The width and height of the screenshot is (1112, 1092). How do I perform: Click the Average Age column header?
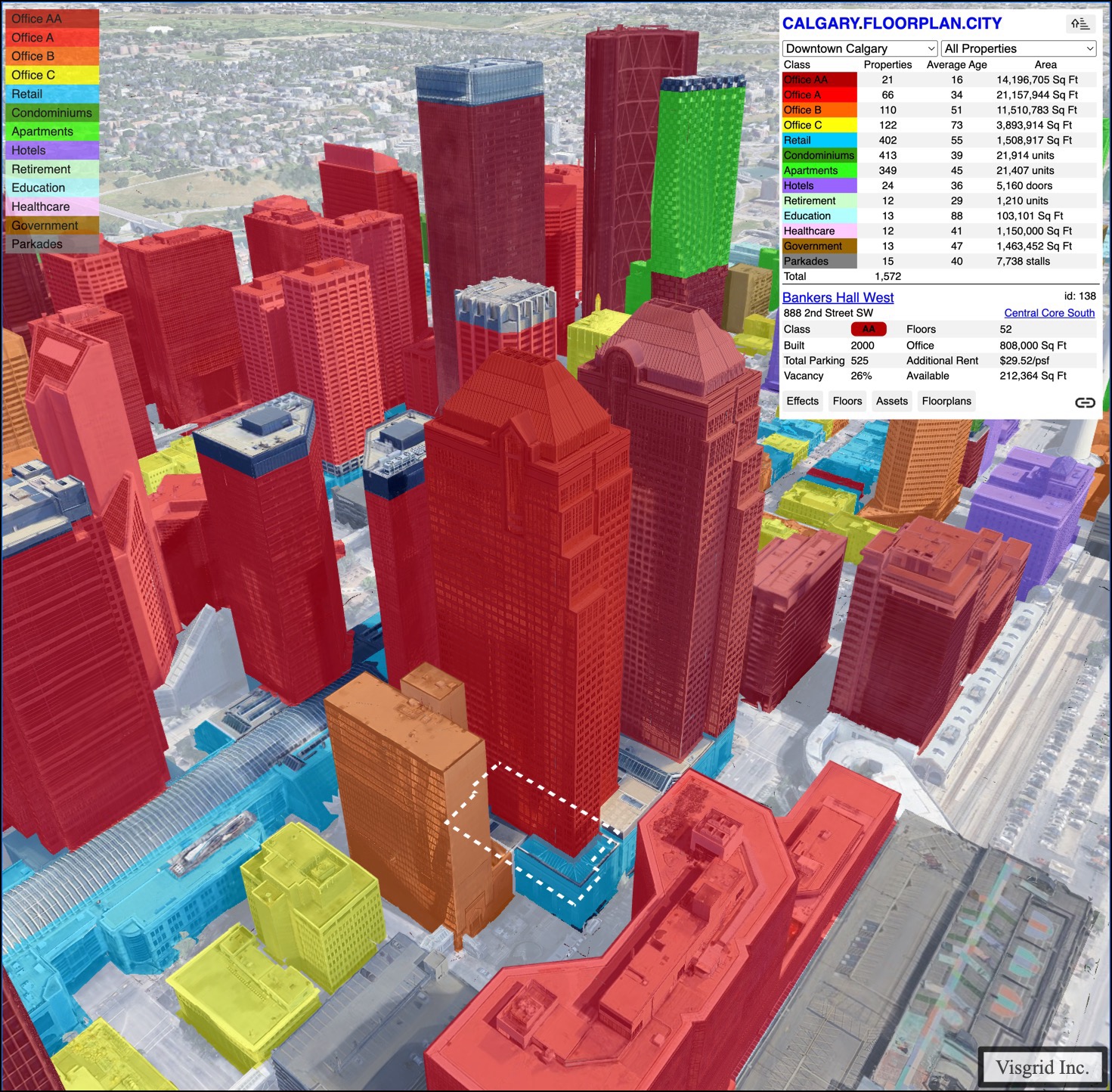pos(956,65)
